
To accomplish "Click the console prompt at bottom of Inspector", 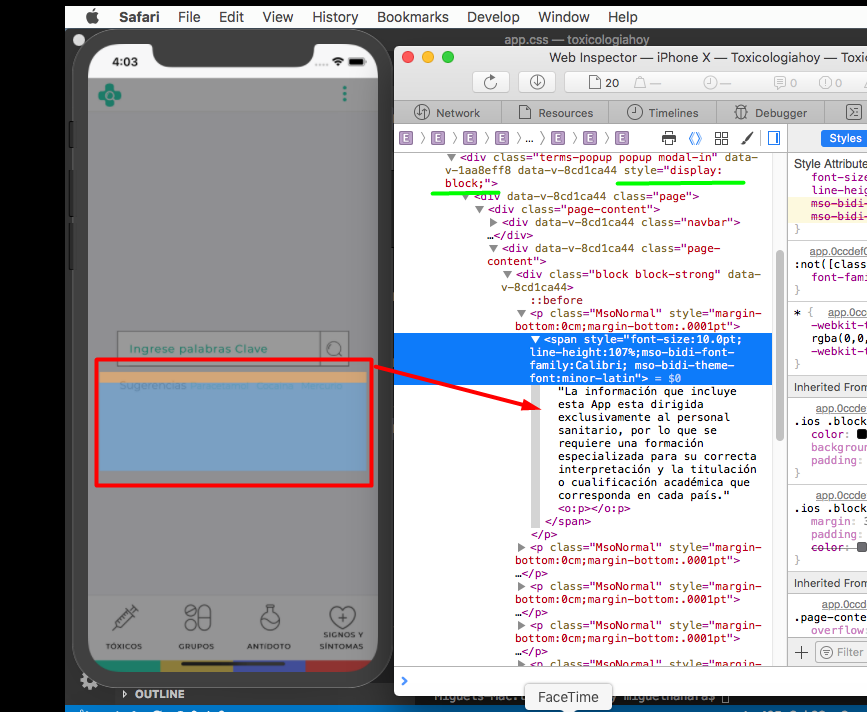I will click(x=630, y=681).
